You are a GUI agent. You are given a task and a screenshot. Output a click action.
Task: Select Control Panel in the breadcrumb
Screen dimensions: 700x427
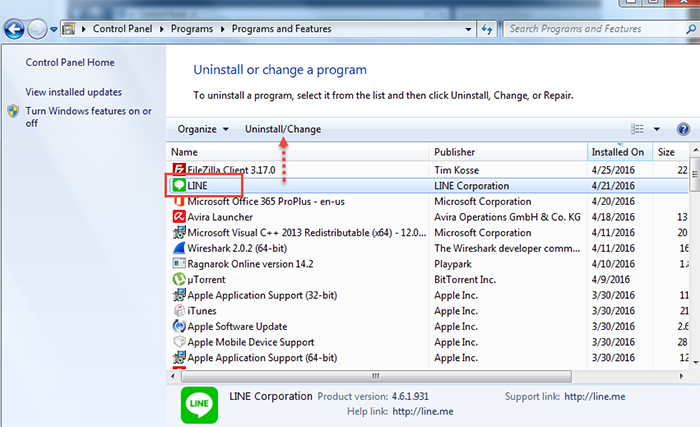click(x=122, y=29)
